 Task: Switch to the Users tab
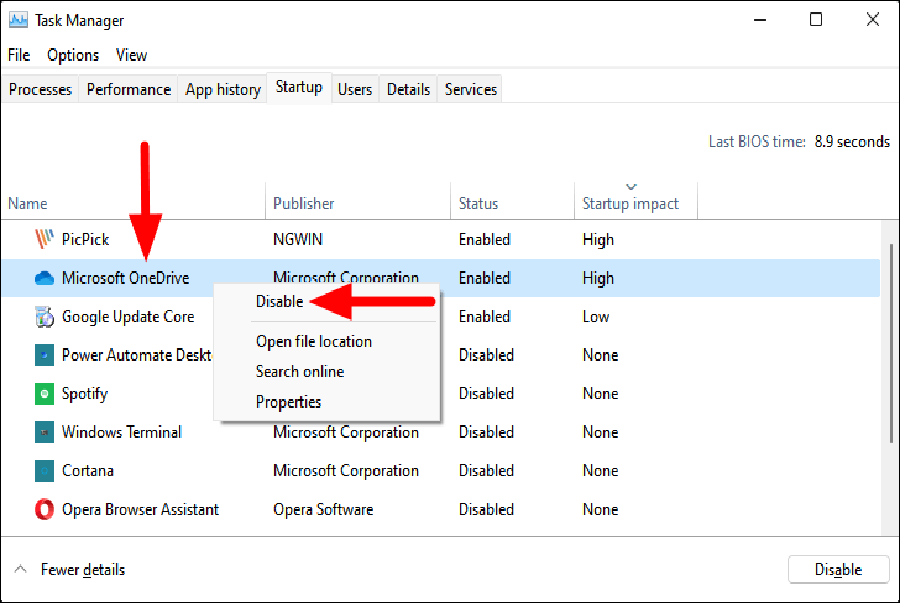355,90
